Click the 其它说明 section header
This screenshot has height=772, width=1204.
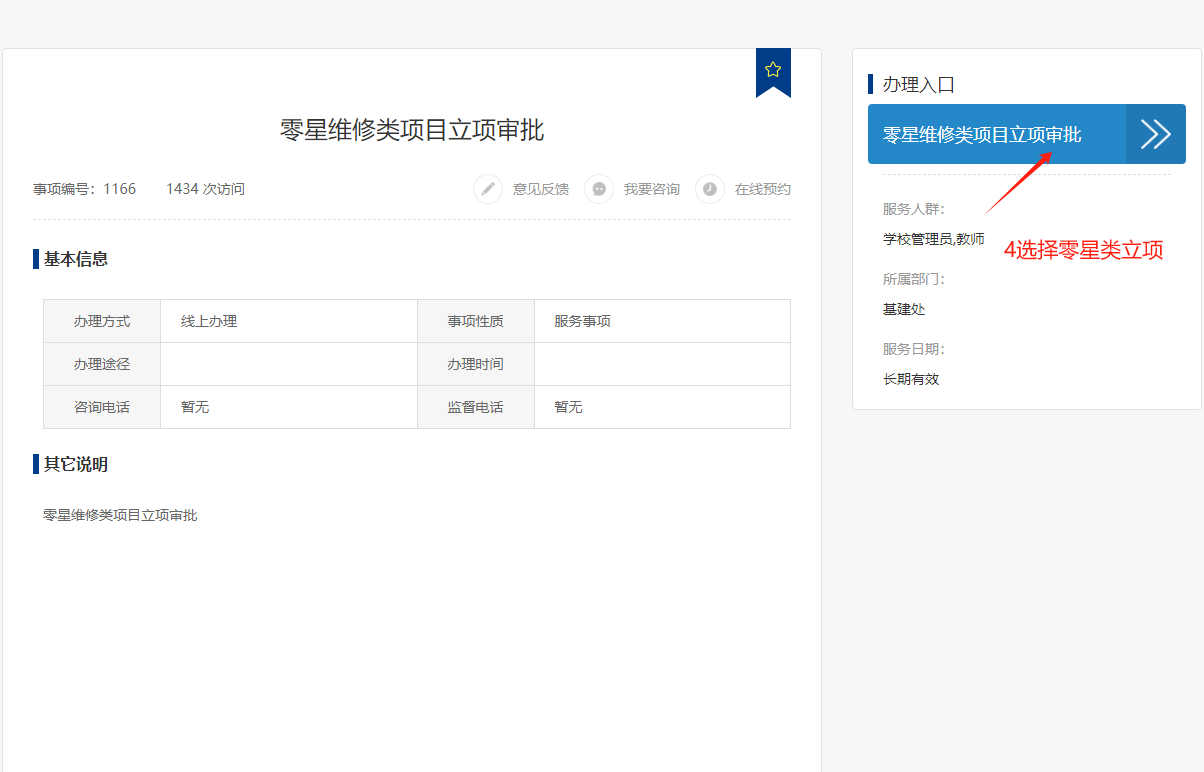pos(76,464)
